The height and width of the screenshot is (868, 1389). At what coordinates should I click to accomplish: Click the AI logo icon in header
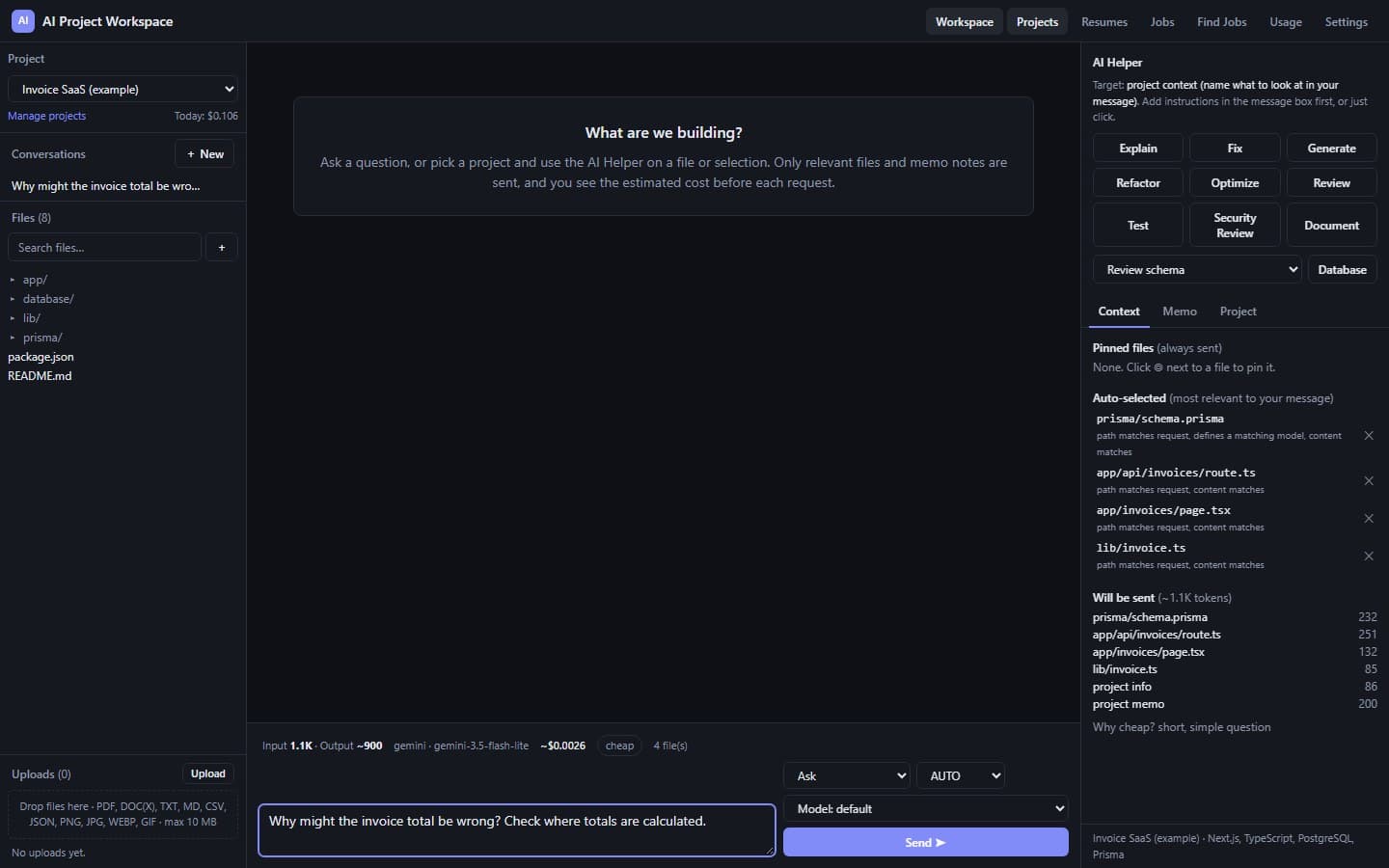[x=23, y=20]
